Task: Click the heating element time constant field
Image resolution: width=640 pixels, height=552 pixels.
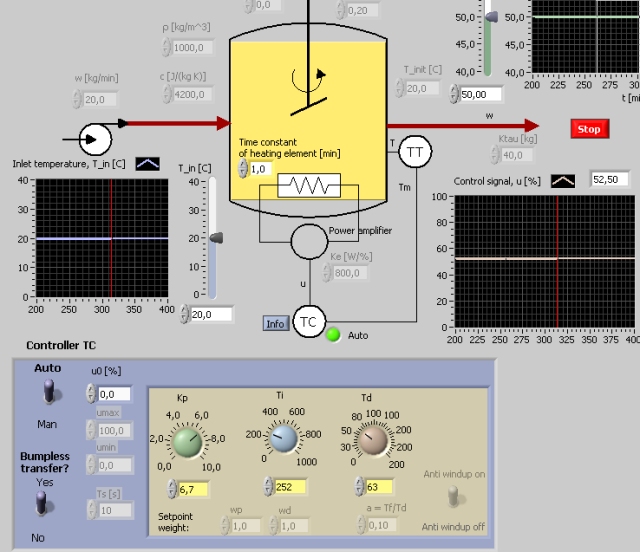Action: click(x=260, y=169)
